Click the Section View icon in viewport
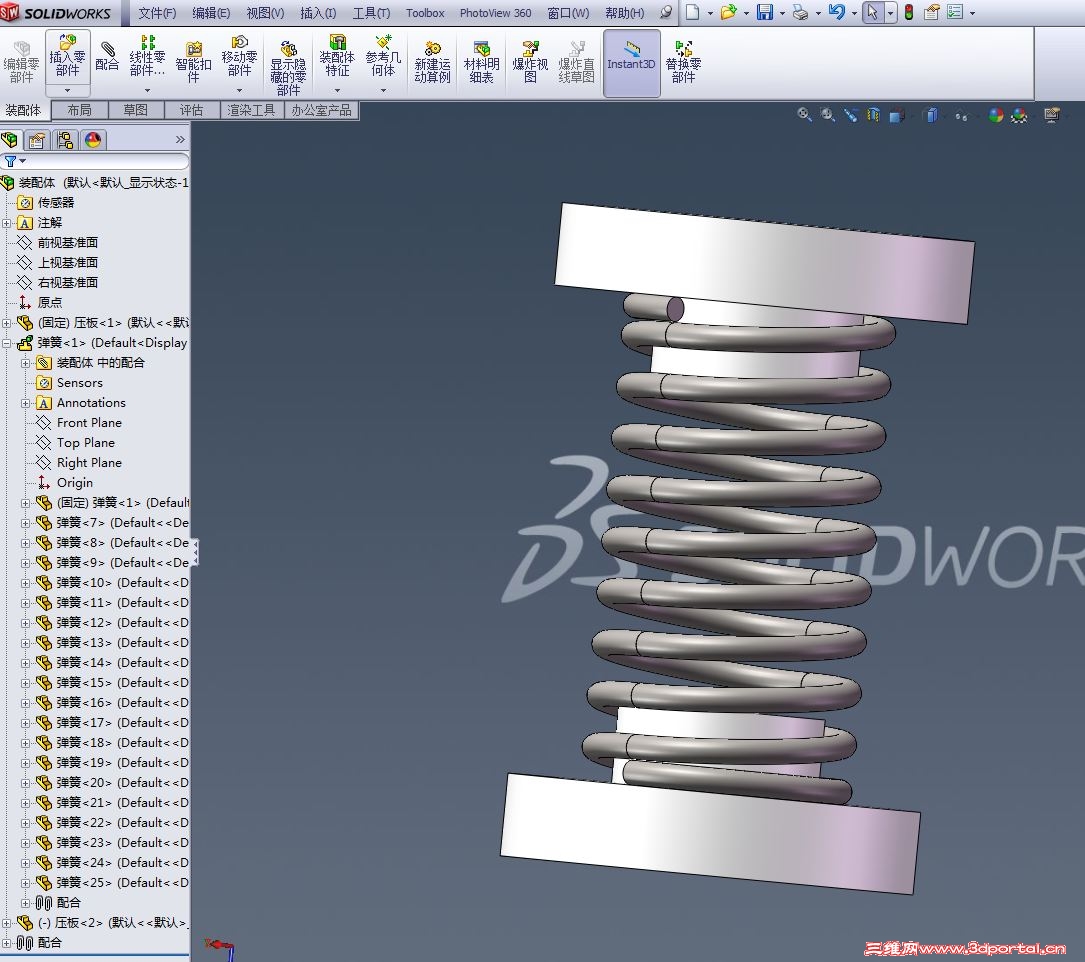 coord(874,115)
